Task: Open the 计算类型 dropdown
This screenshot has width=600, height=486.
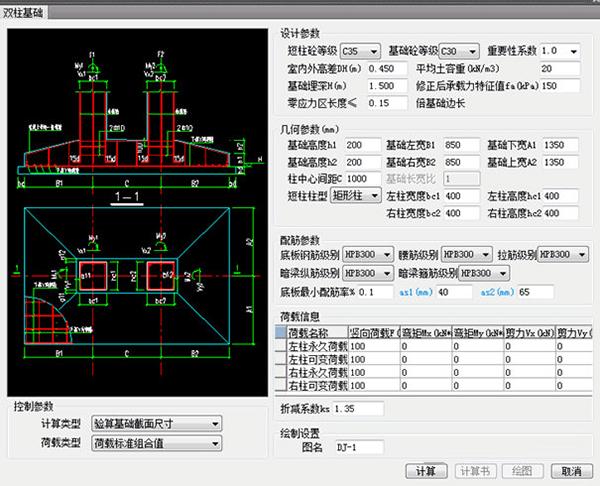Action: point(157,424)
